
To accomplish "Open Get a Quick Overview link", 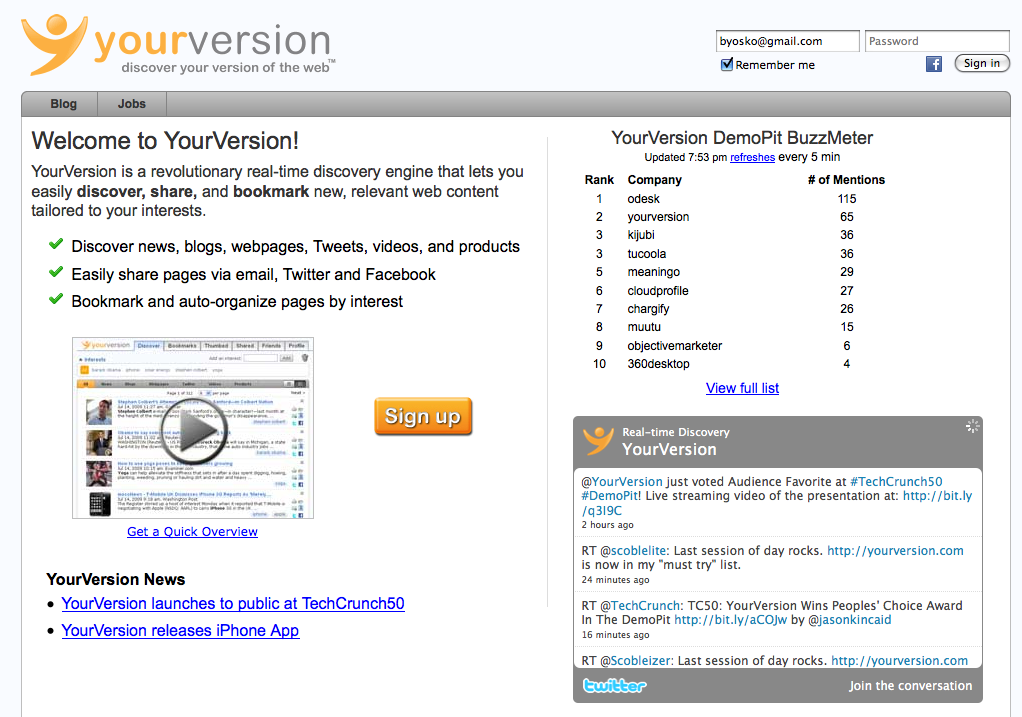I will click(192, 531).
